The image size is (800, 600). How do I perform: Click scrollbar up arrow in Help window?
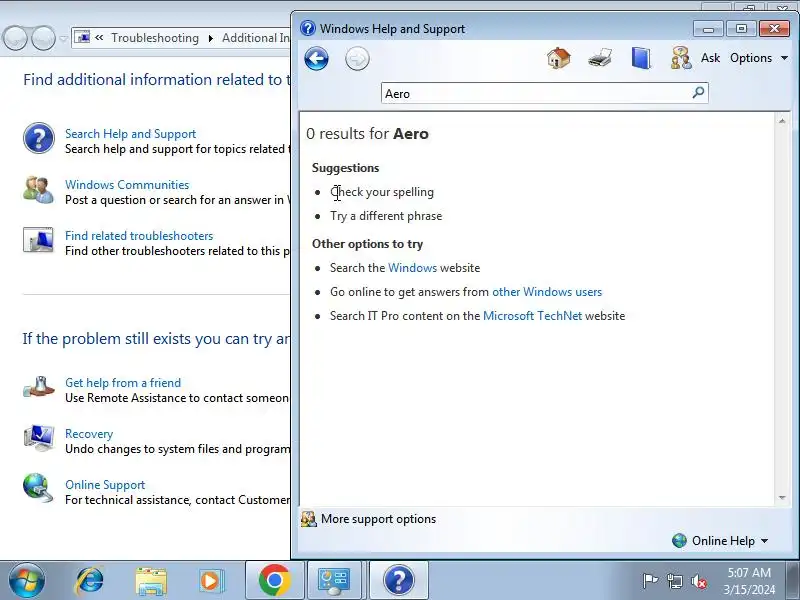(x=782, y=121)
